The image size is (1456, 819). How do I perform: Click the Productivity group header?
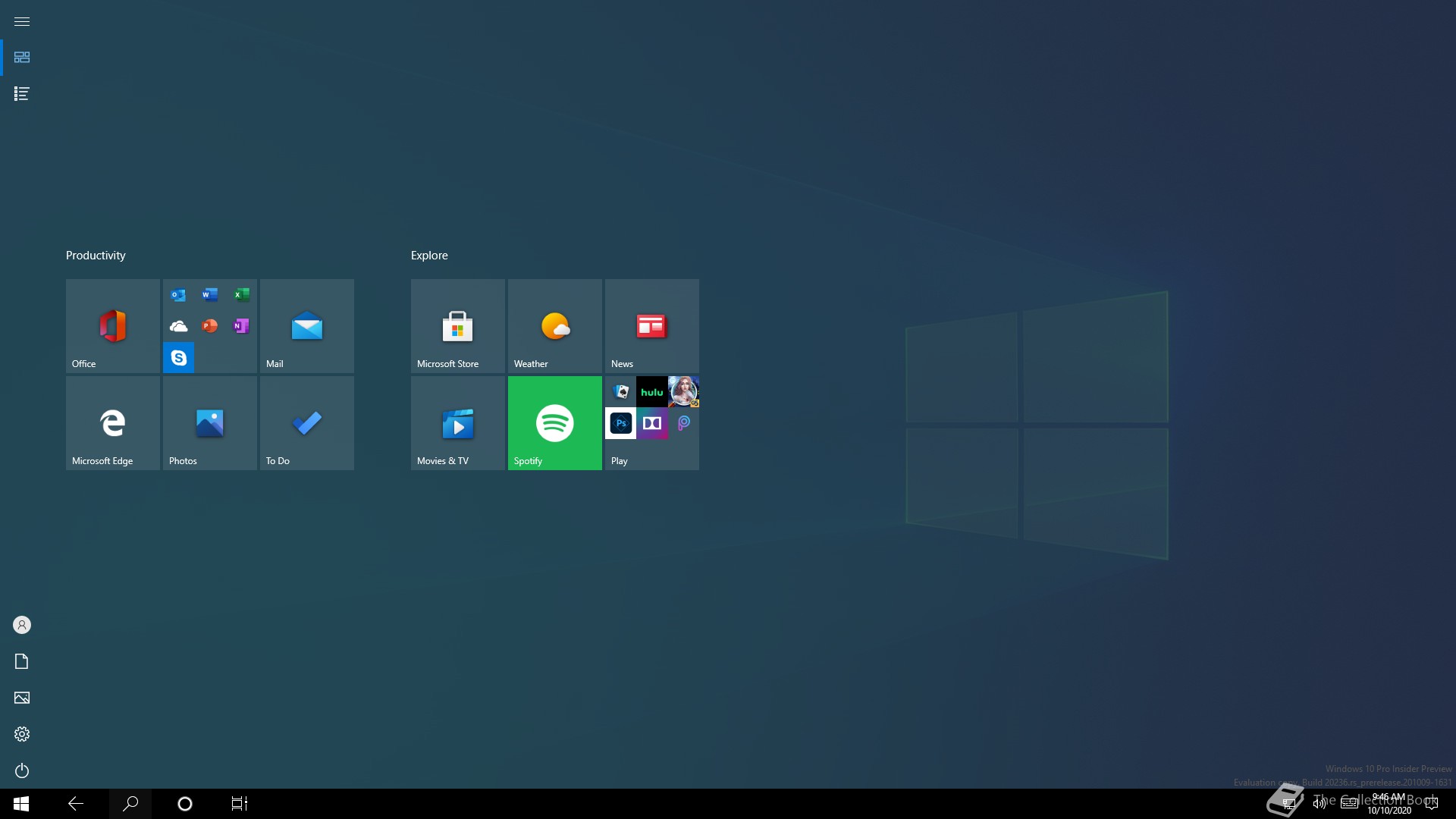pos(96,256)
